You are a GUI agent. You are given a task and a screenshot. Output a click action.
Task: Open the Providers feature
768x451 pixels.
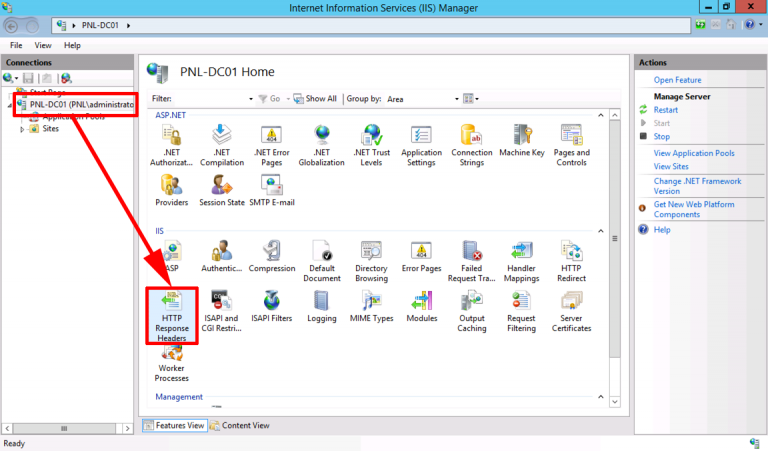click(x=171, y=190)
